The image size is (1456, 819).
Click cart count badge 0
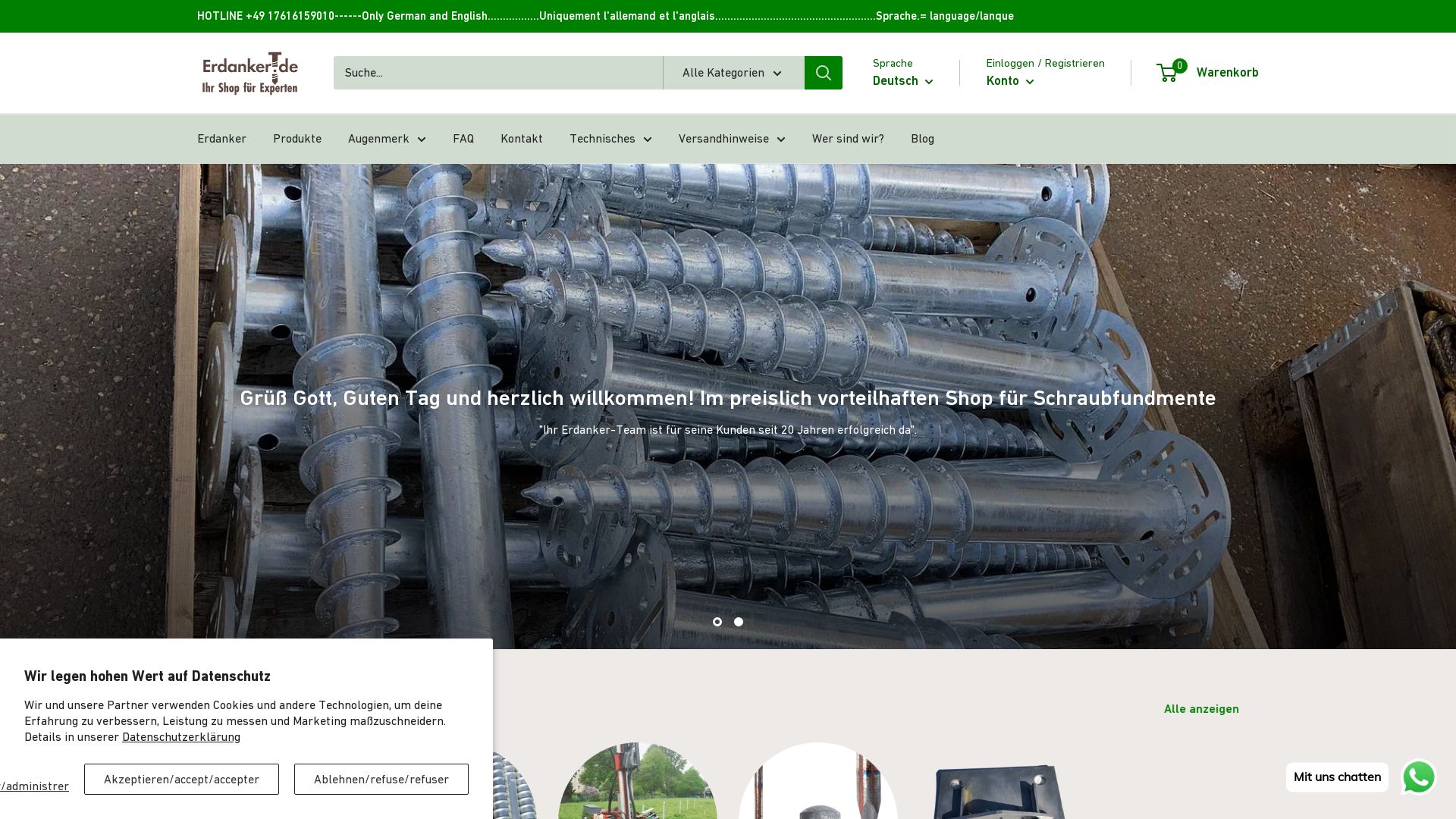pyautogui.click(x=1179, y=66)
